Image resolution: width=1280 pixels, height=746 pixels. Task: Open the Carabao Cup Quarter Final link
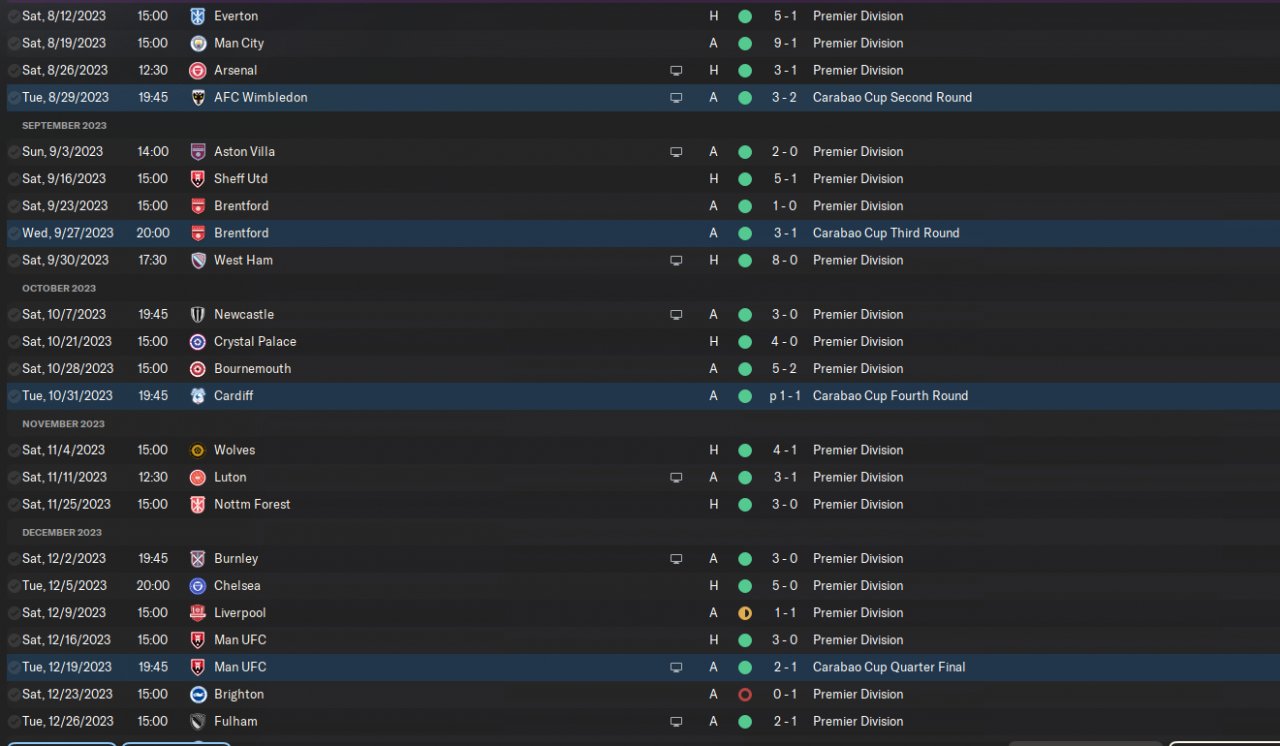coord(889,667)
